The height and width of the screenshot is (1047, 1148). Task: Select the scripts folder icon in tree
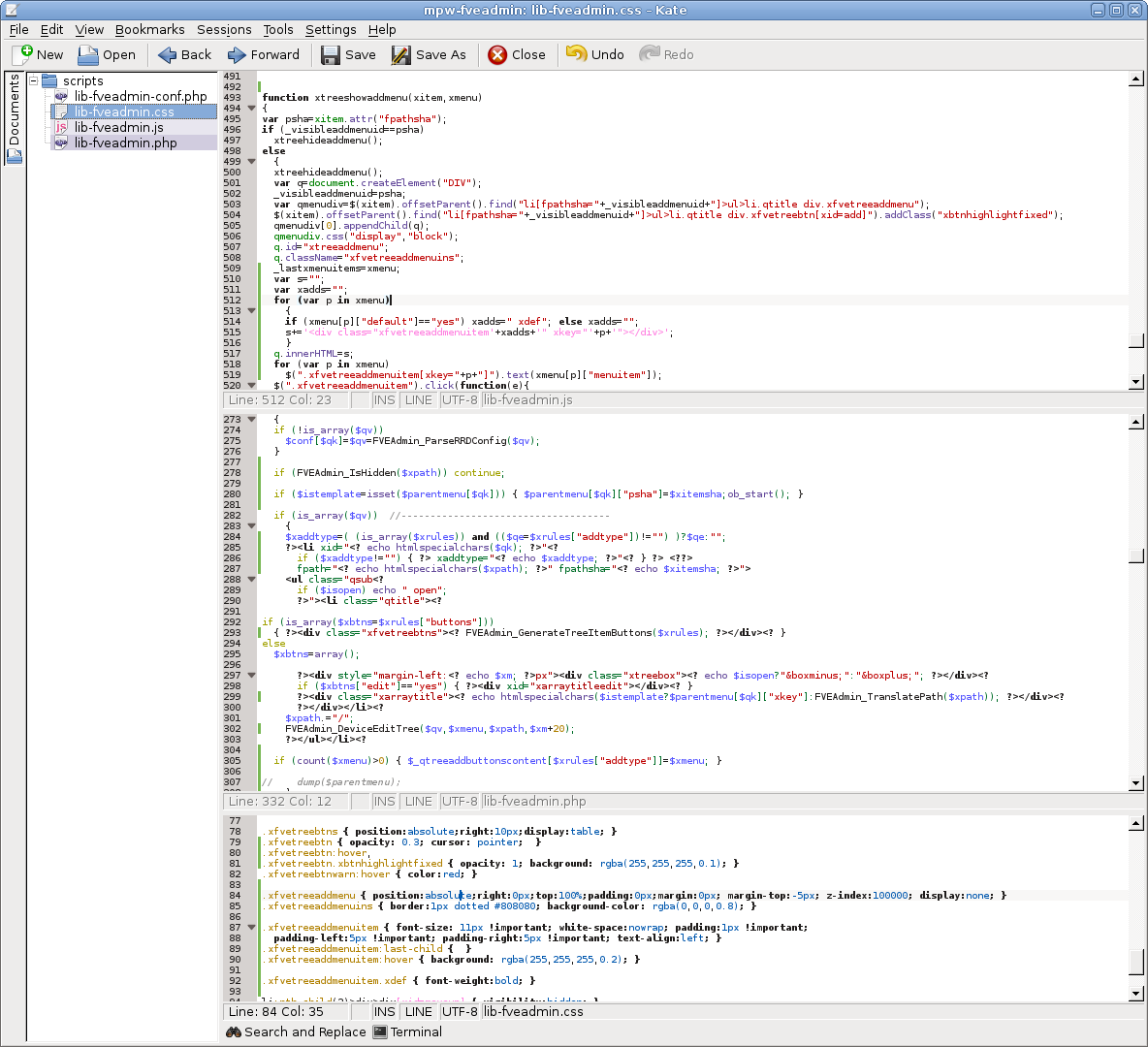tap(49, 80)
